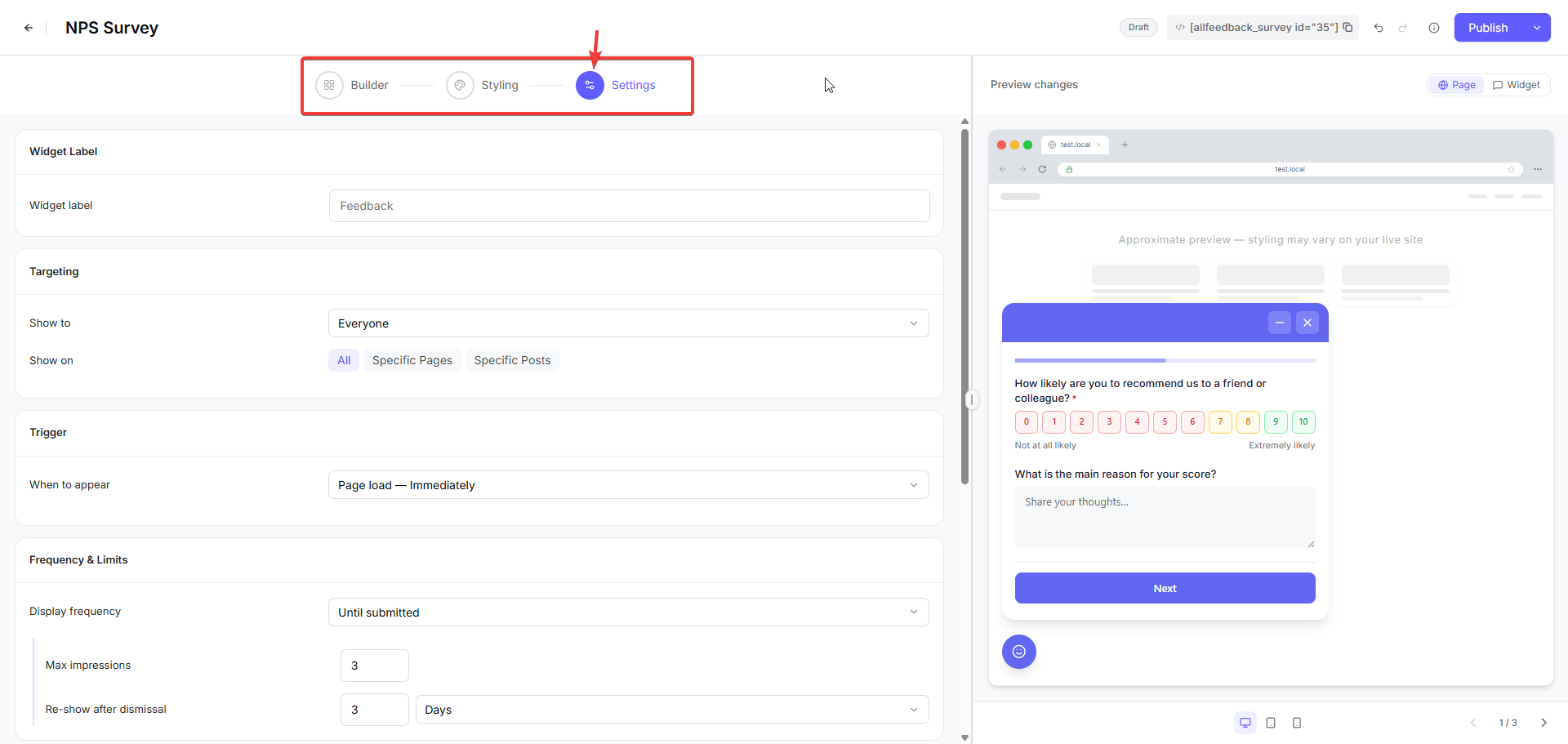Click the survey progress bar in preview

(1165, 360)
